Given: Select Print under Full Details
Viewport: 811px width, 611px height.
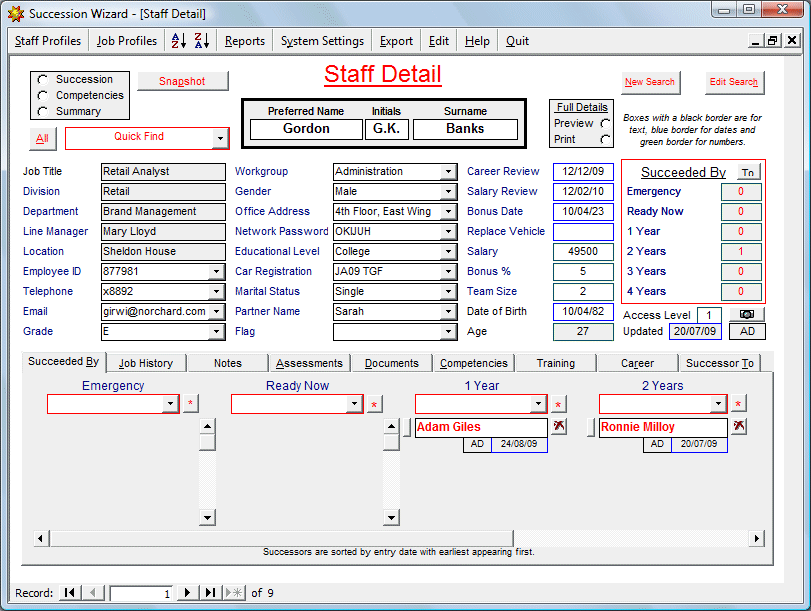Looking at the screenshot, I should (605, 139).
